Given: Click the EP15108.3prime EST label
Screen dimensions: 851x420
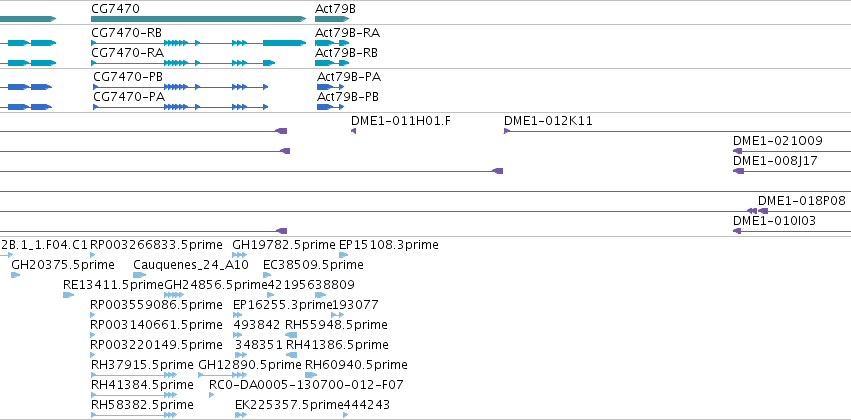Looking at the screenshot, I should (x=389, y=245).
